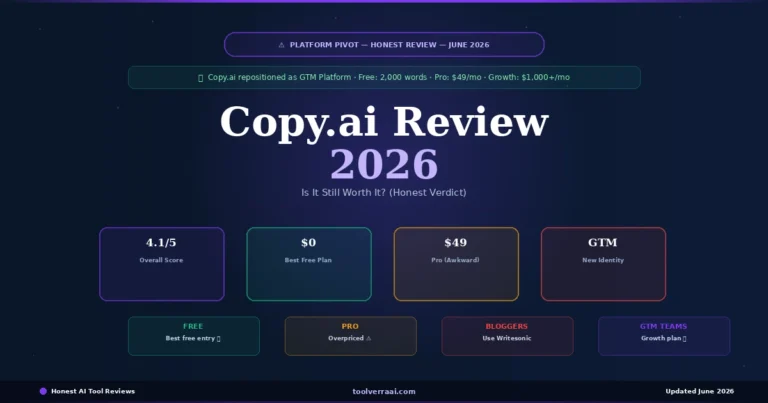This screenshot has width=768, height=403.
Task: Click the warning icon beside Overpriced
Action: [369, 338]
